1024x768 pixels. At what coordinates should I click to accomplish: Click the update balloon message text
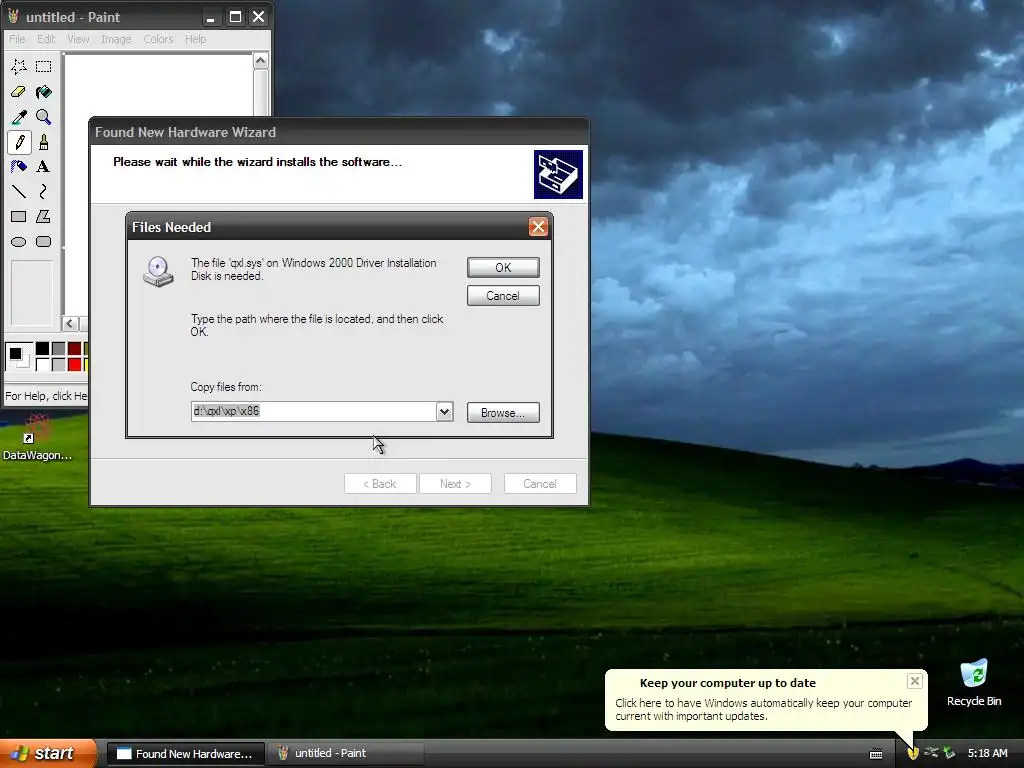click(x=763, y=710)
